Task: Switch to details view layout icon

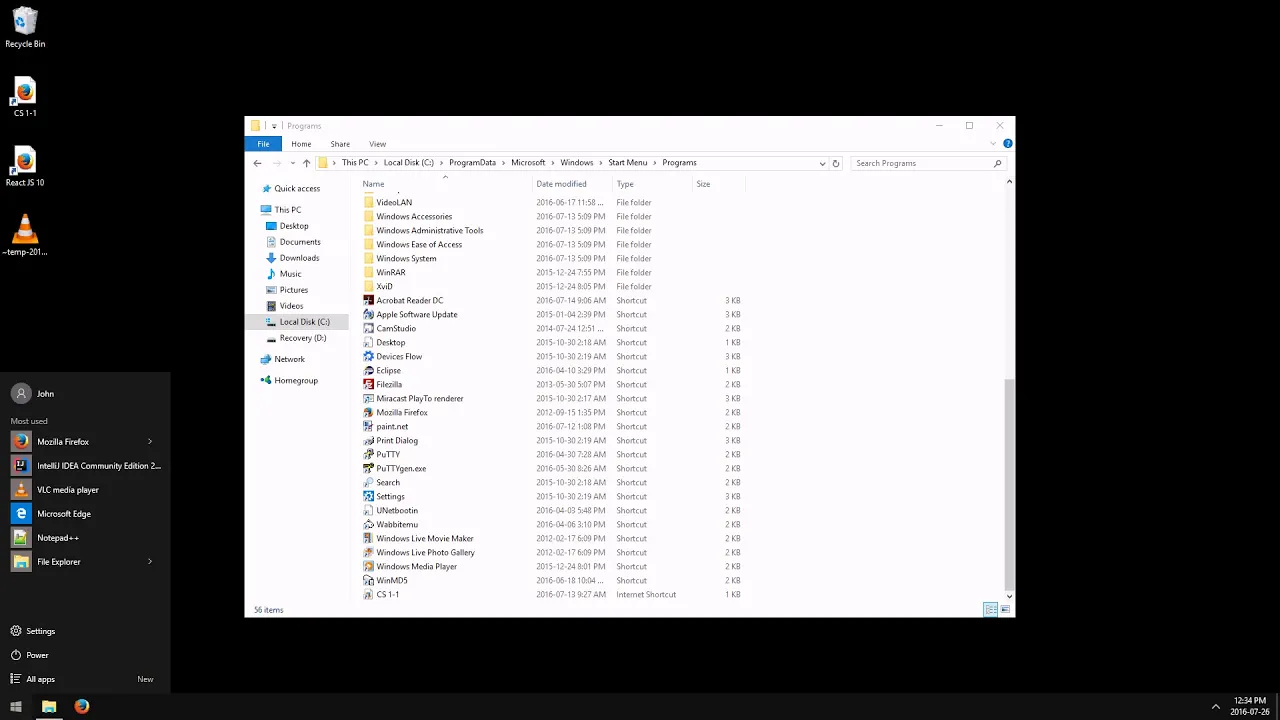Action: 990,610
